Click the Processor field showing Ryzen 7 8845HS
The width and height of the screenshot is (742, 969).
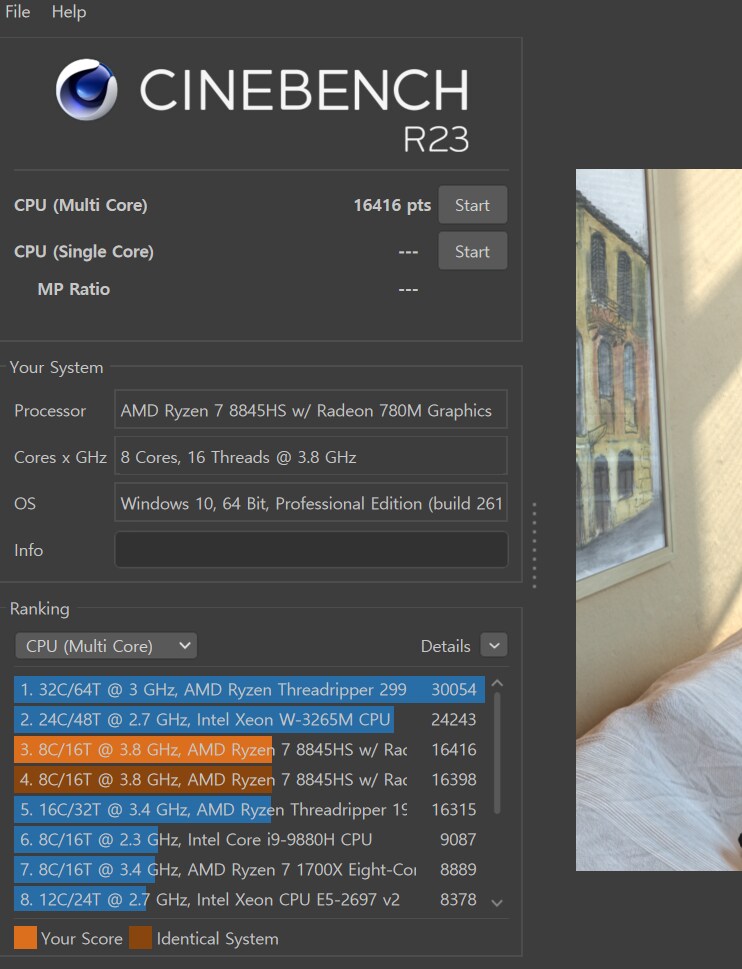tap(311, 410)
